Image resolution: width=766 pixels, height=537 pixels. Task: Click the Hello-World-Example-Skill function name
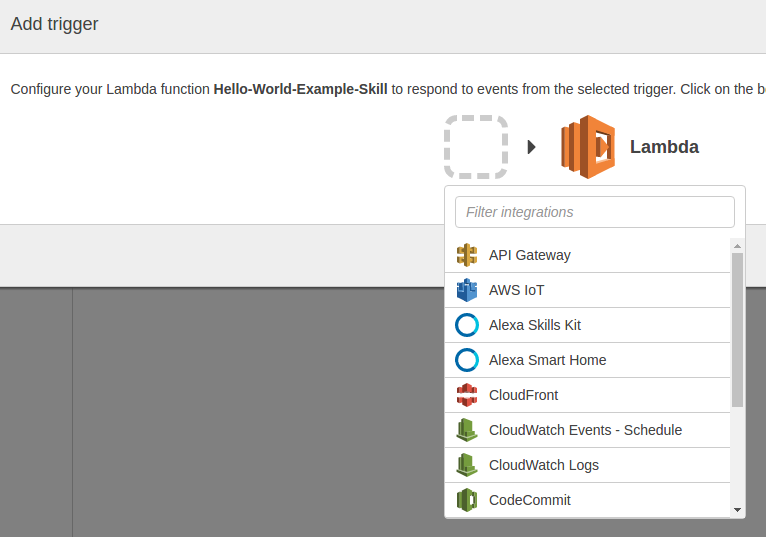(300, 89)
